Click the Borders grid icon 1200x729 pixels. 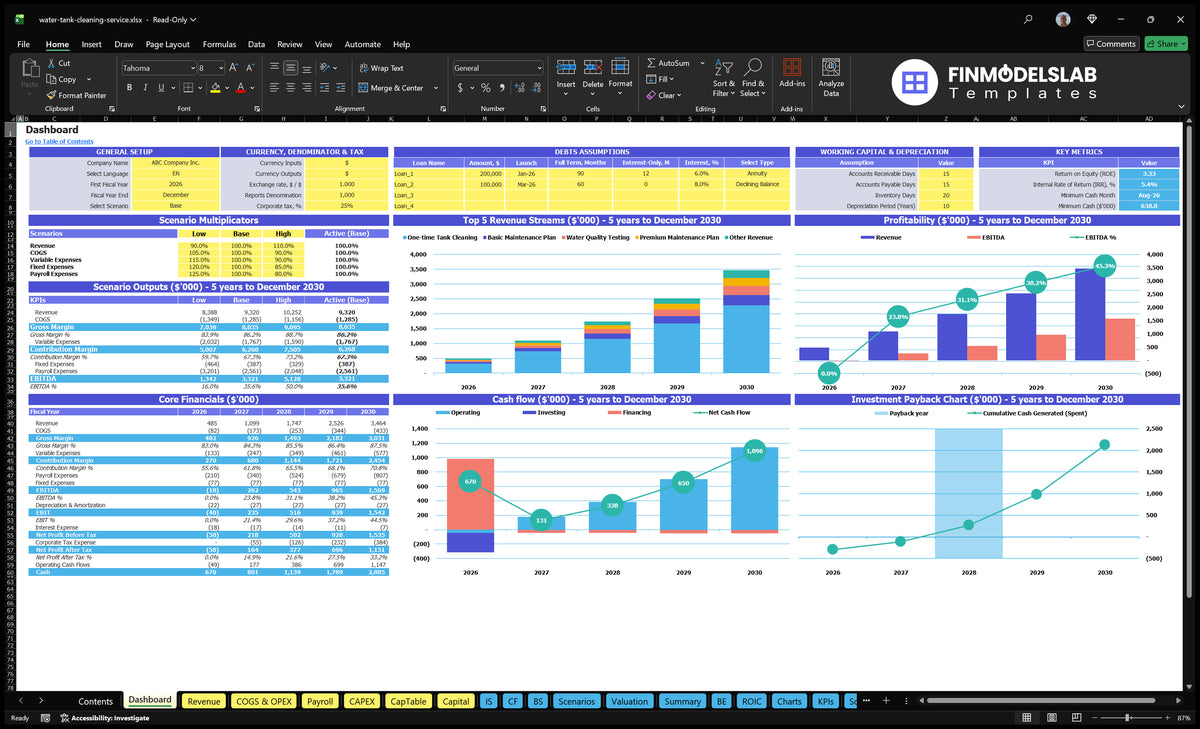point(190,88)
